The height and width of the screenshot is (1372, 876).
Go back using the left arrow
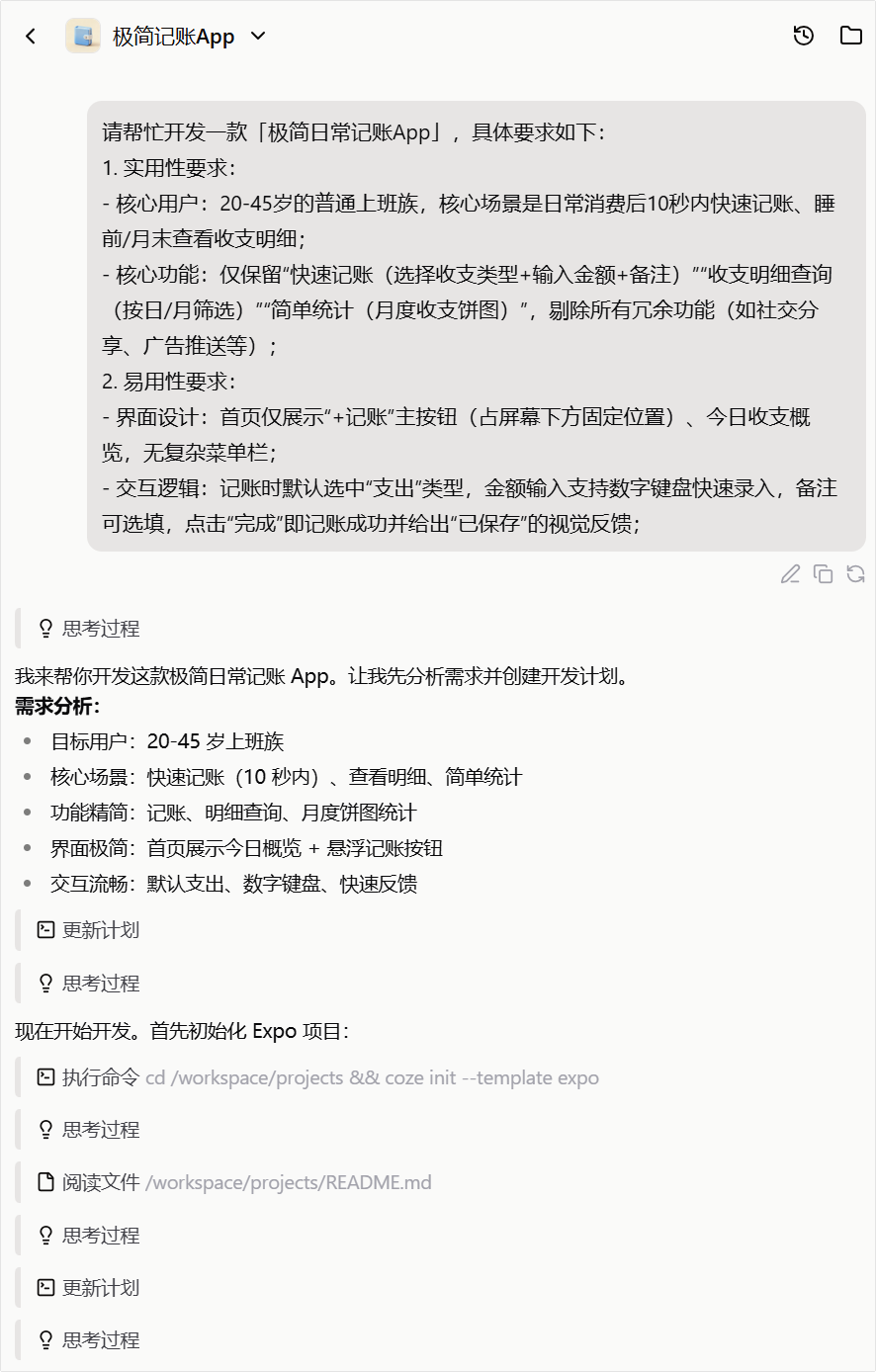point(31,37)
